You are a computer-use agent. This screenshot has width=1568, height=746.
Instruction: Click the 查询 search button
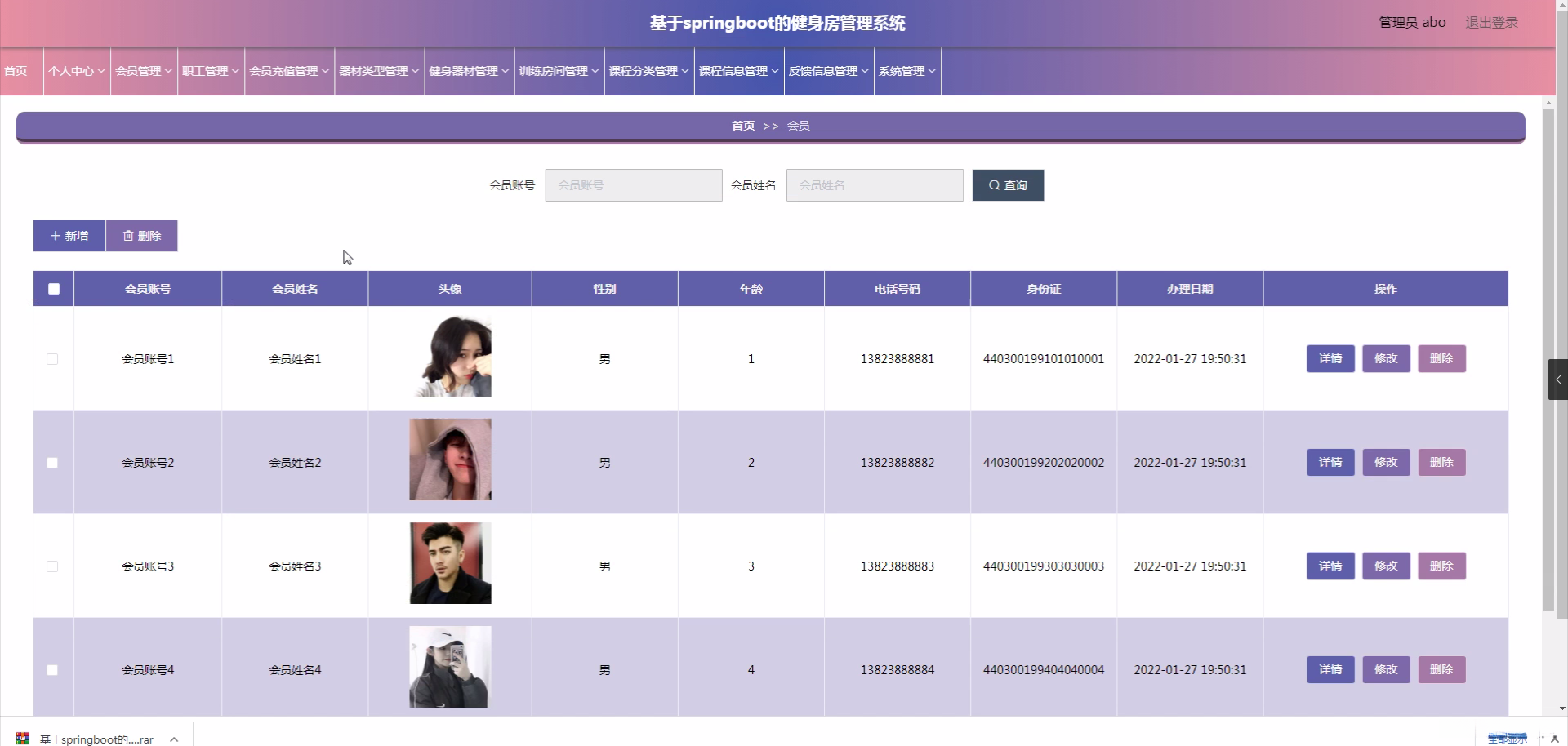click(1008, 185)
